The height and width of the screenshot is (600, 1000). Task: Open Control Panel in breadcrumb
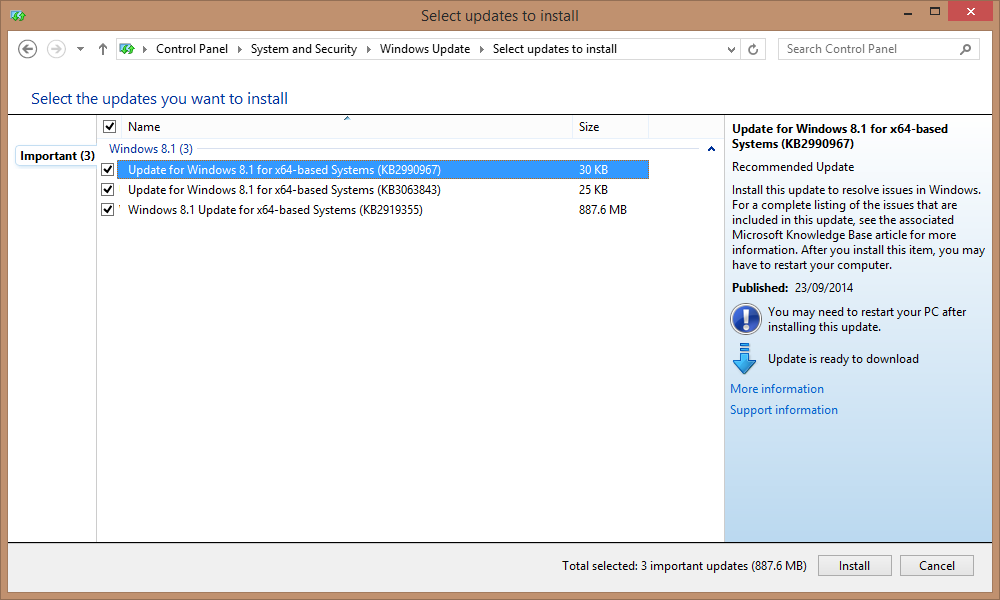(x=192, y=49)
